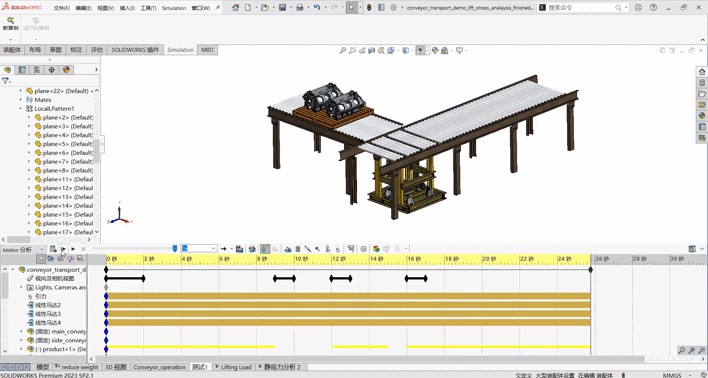
Task: Expand plane<5> in the feature tree
Action: click(x=29, y=144)
